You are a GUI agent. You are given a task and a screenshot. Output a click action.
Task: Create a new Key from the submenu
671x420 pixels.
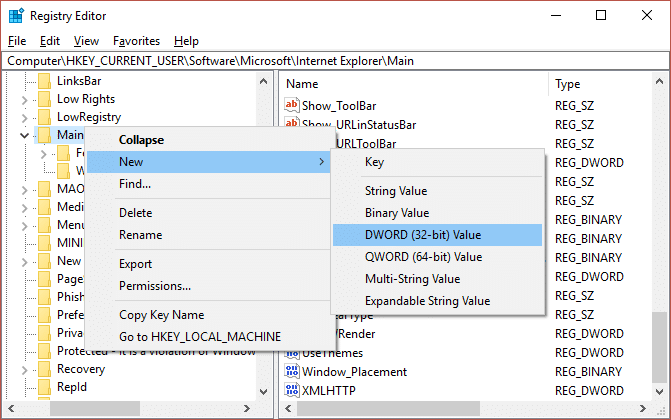coord(437,162)
